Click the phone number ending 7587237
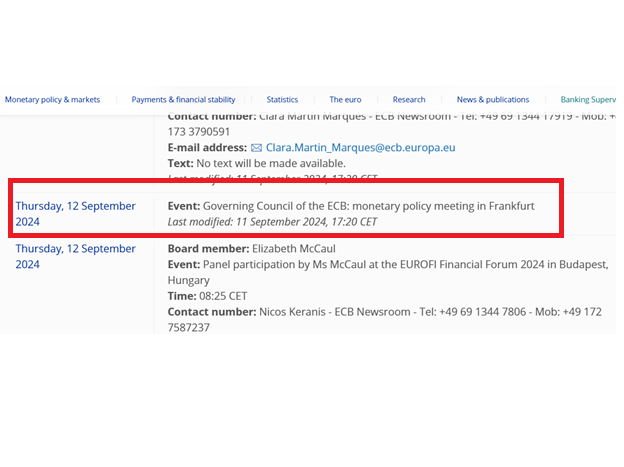Image resolution: width=624 pixels, height=467 pixels. click(x=188, y=328)
